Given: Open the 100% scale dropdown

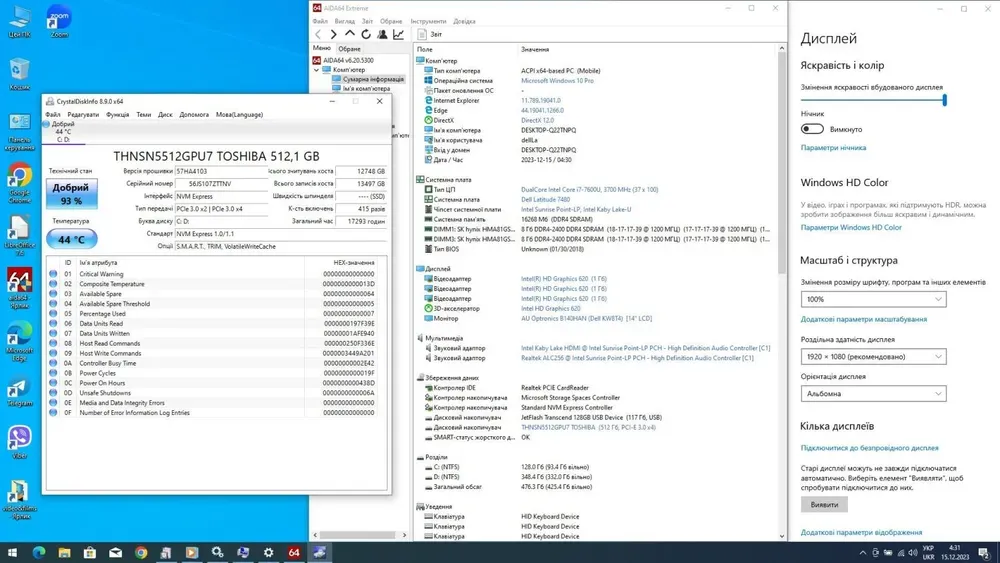Looking at the screenshot, I should coord(872,299).
